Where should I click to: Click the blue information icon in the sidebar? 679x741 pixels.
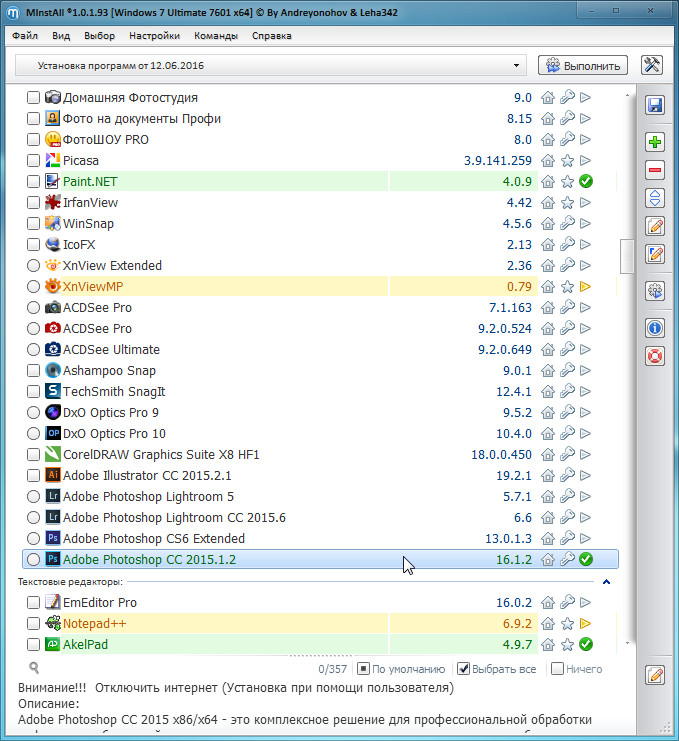(x=654, y=328)
